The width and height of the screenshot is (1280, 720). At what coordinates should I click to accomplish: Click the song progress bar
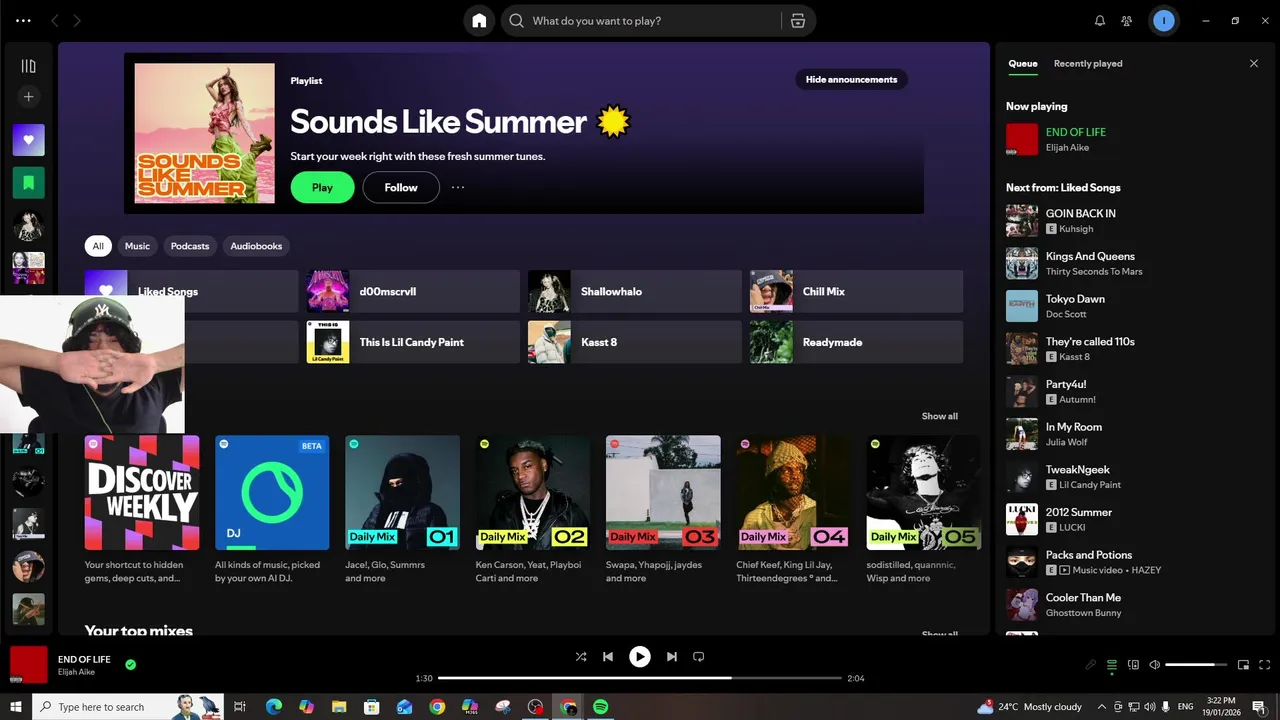[640, 678]
